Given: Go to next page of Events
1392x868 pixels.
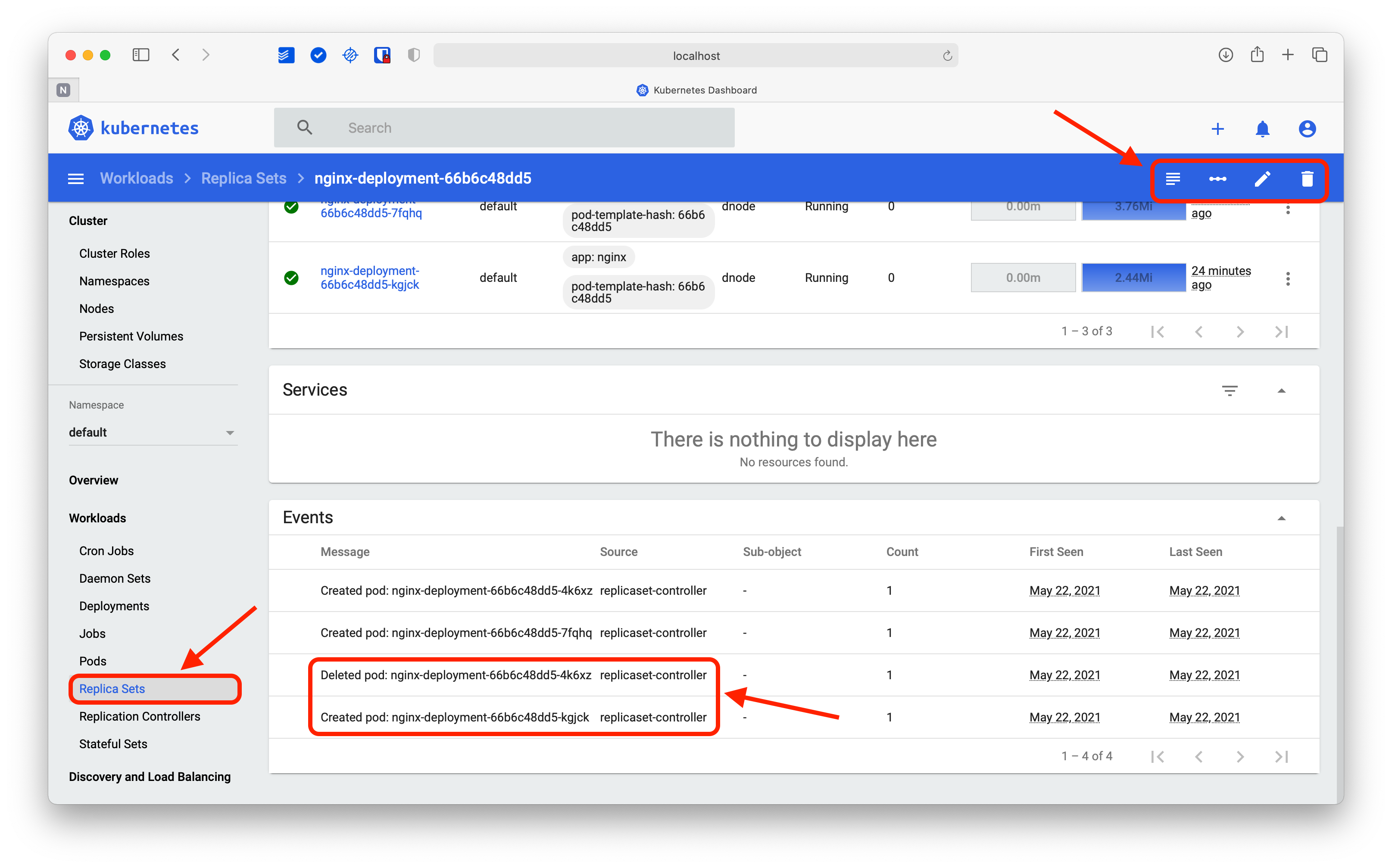Looking at the screenshot, I should click(1240, 757).
